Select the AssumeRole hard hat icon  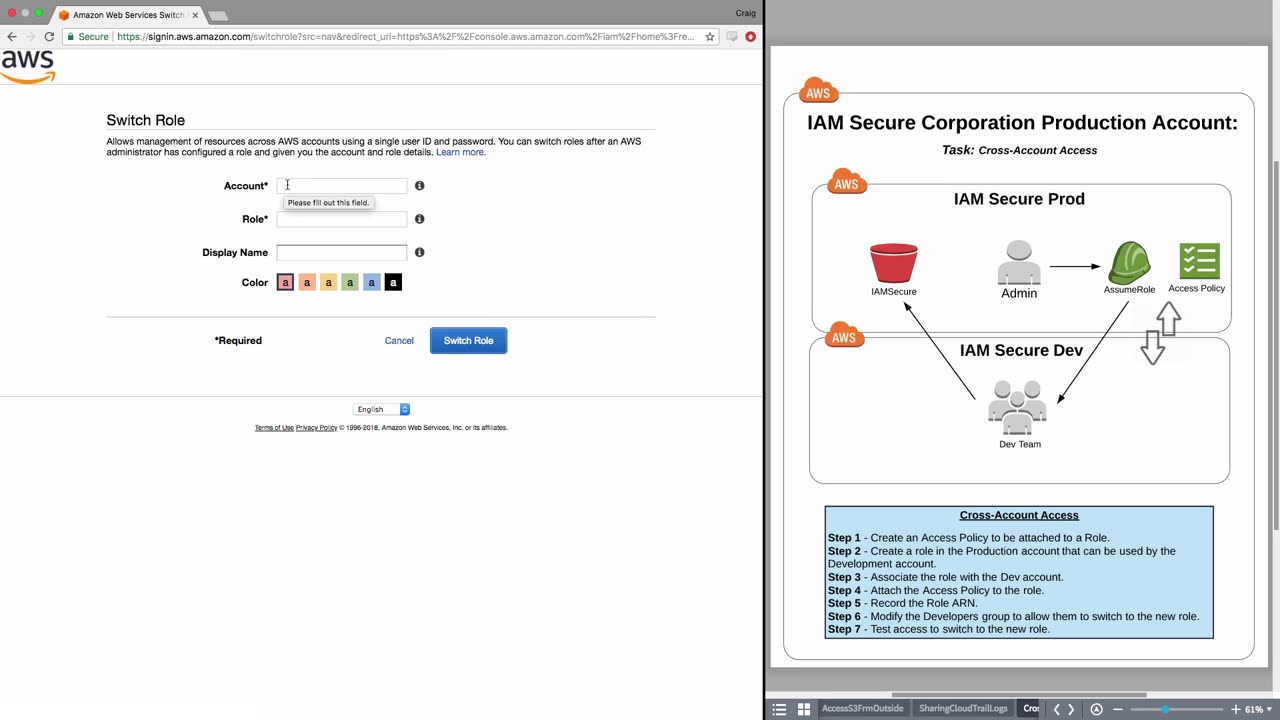(x=1128, y=262)
